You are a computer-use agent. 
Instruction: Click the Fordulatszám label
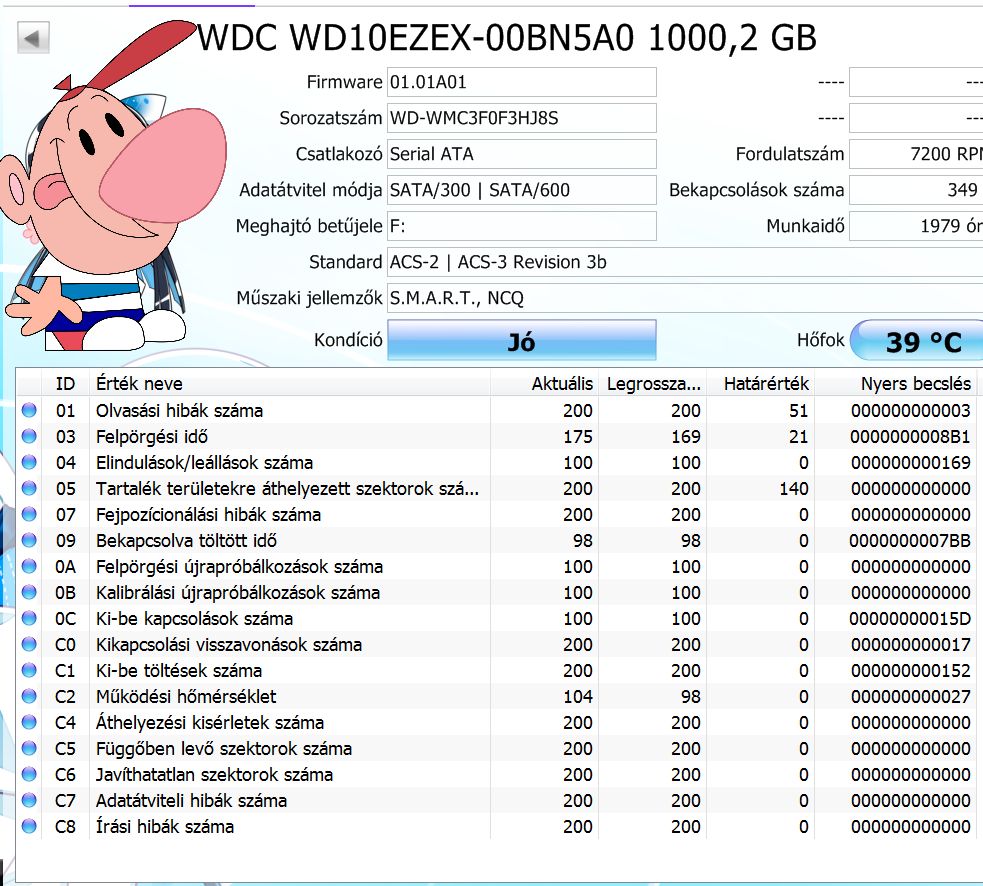[790, 154]
